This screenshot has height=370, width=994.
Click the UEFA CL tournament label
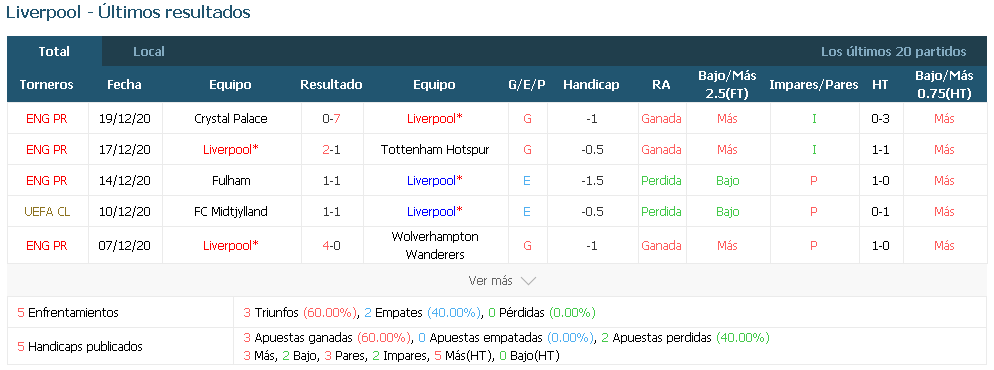tap(47, 212)
